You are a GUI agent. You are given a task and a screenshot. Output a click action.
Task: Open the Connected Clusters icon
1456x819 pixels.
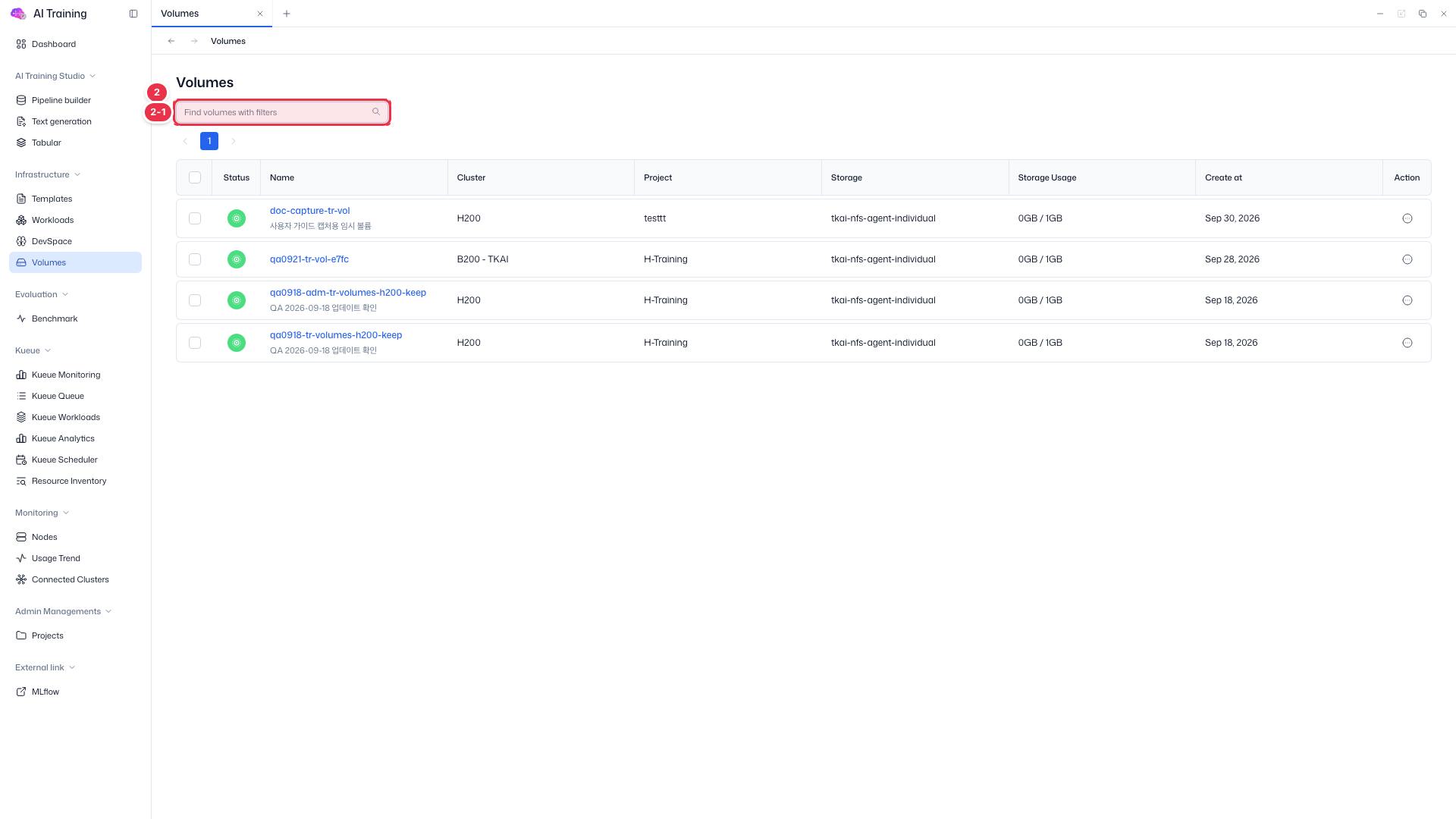[x=21, y=579]
